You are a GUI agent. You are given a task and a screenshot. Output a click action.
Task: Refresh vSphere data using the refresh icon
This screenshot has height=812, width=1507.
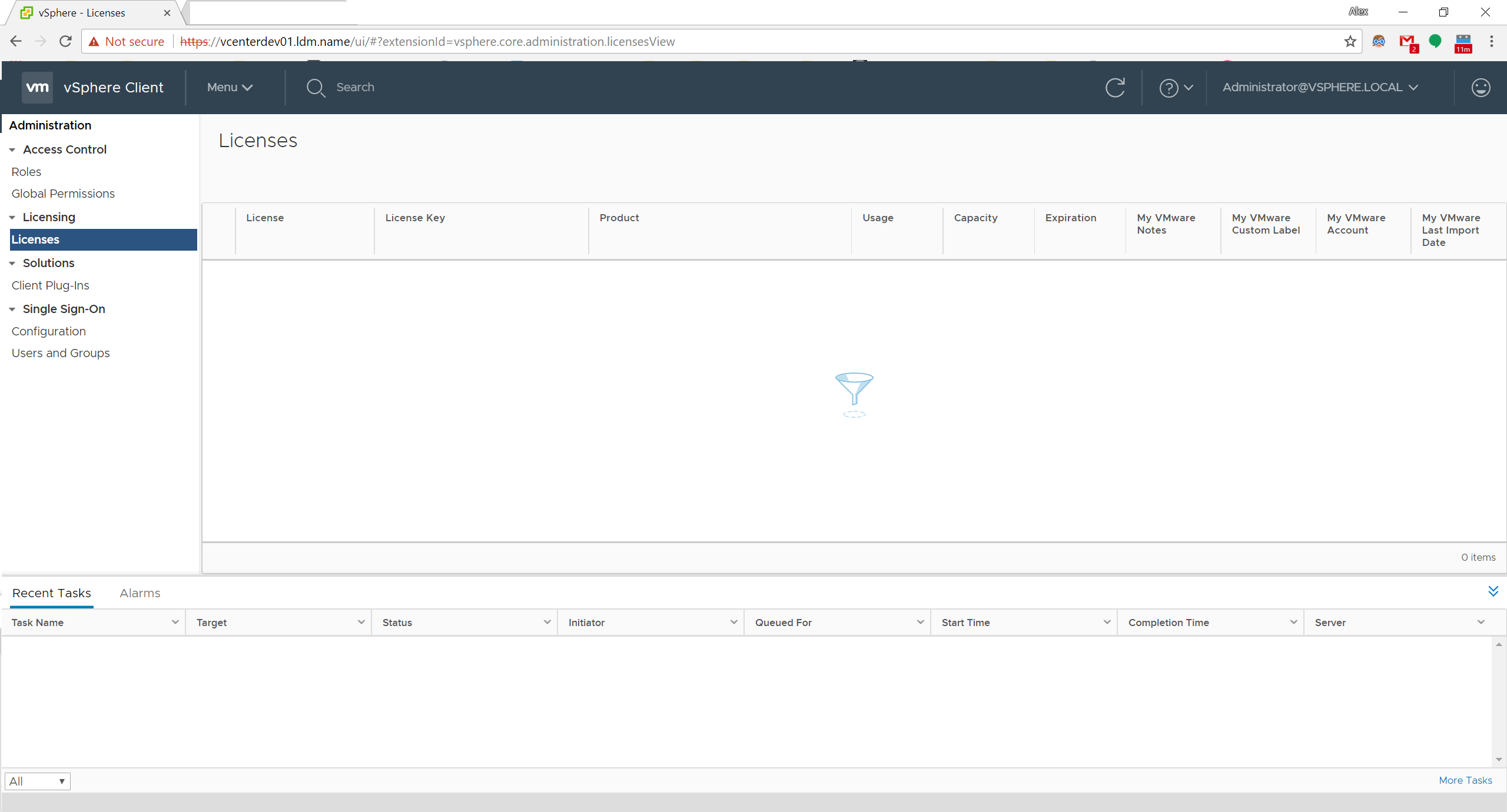click(x=1115, y=87)
